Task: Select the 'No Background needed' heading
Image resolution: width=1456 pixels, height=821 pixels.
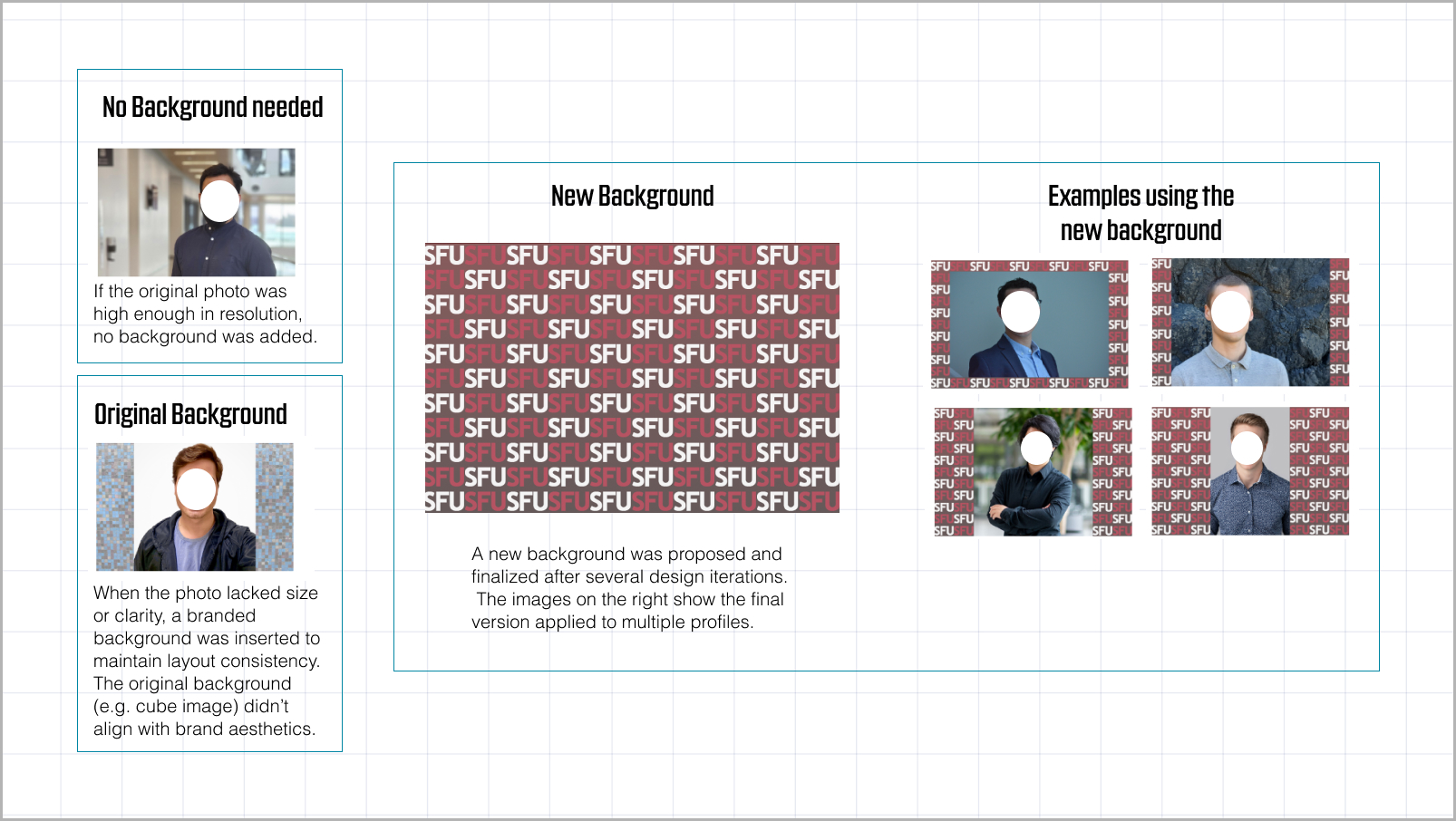Action: click(212, 107)
